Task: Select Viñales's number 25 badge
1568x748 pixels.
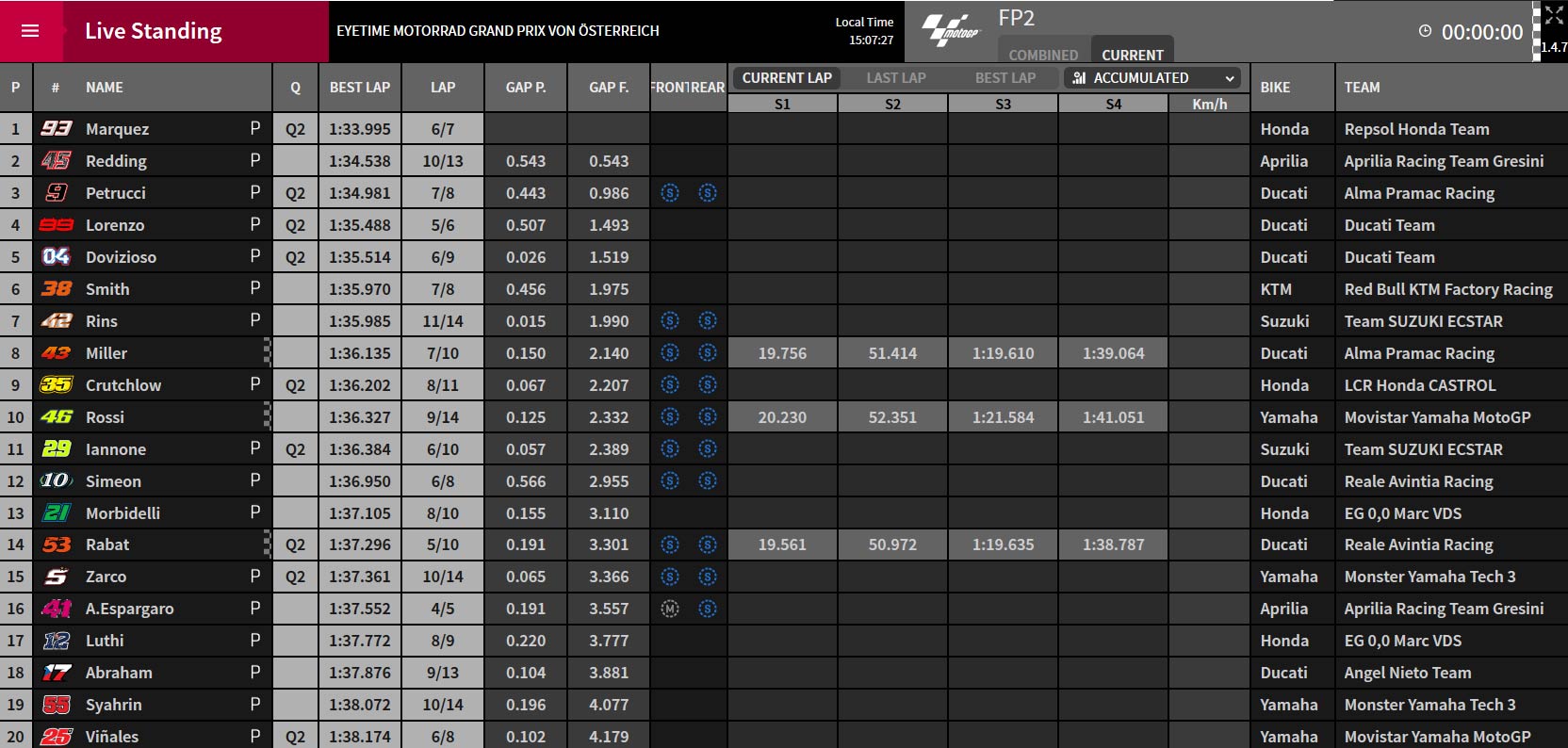Action: point(57,737)
